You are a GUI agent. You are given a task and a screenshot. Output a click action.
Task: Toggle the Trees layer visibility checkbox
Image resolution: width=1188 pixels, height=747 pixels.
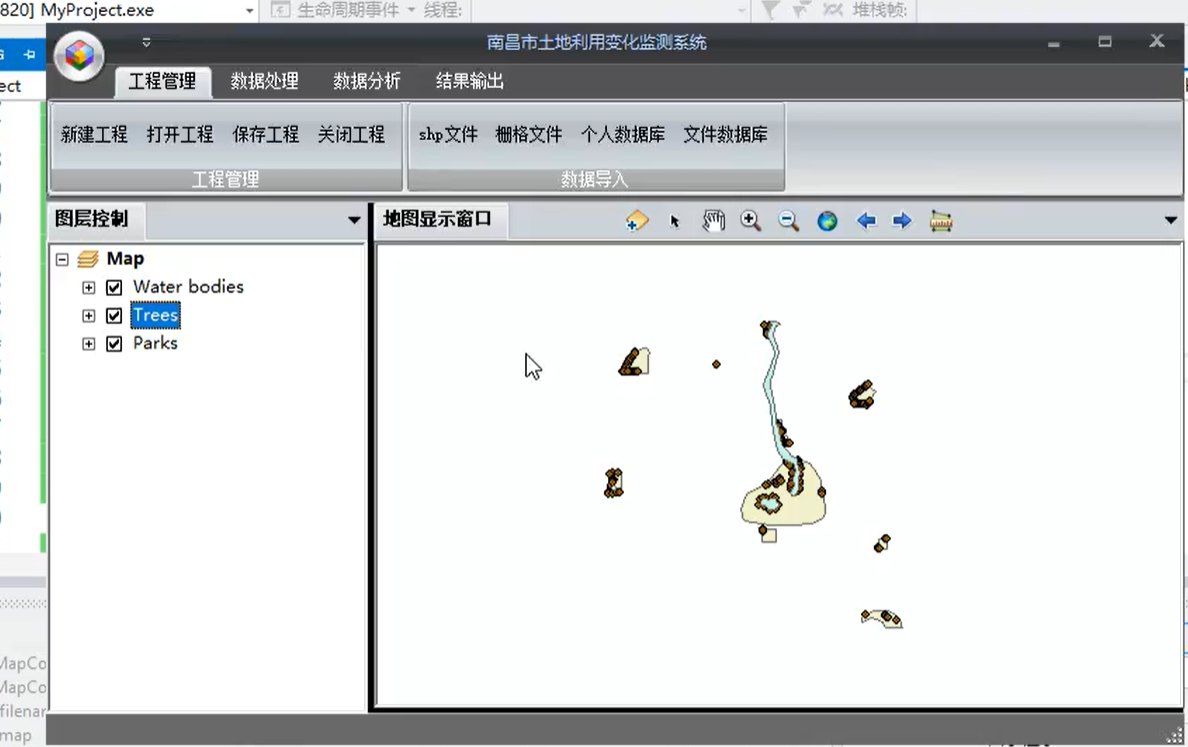(x=114, y=315)
